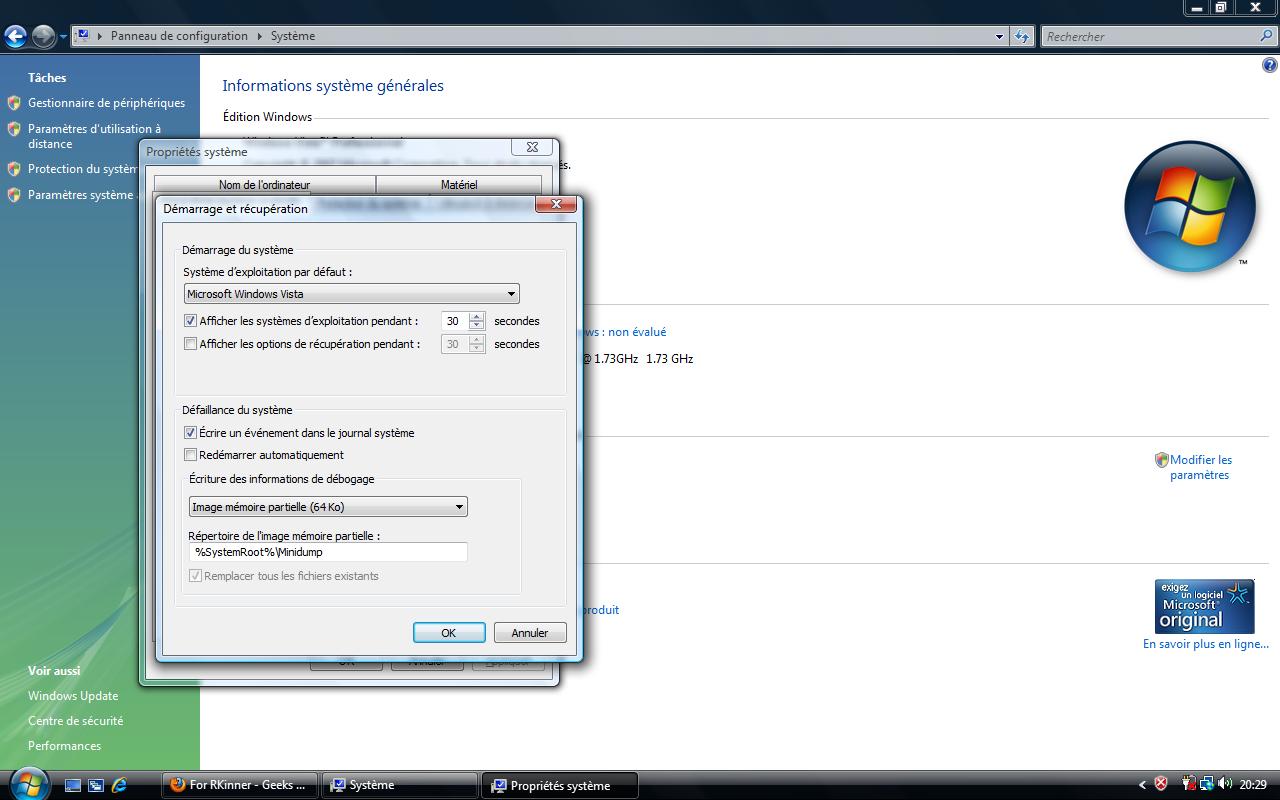The width and height of the screenshot is (1280, 800).
Task: Click the shield icon beside Paramètres système
Action: [x=14, y=195]
